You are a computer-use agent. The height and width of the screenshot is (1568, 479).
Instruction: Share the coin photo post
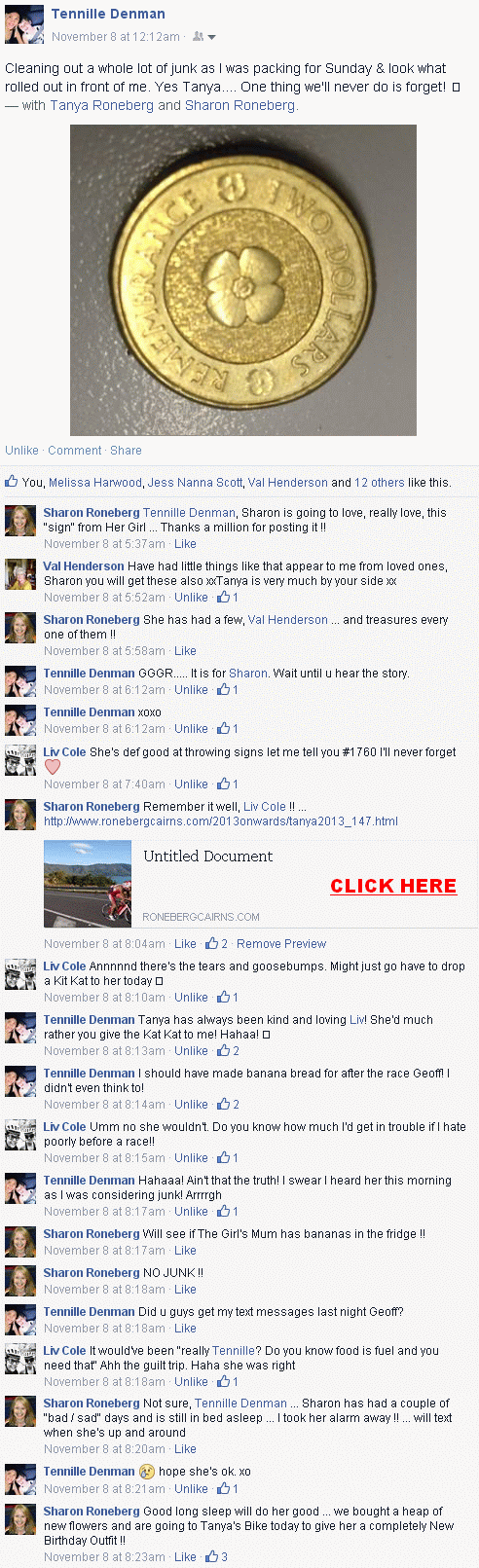pyautogui.click(x=126, y=451)
